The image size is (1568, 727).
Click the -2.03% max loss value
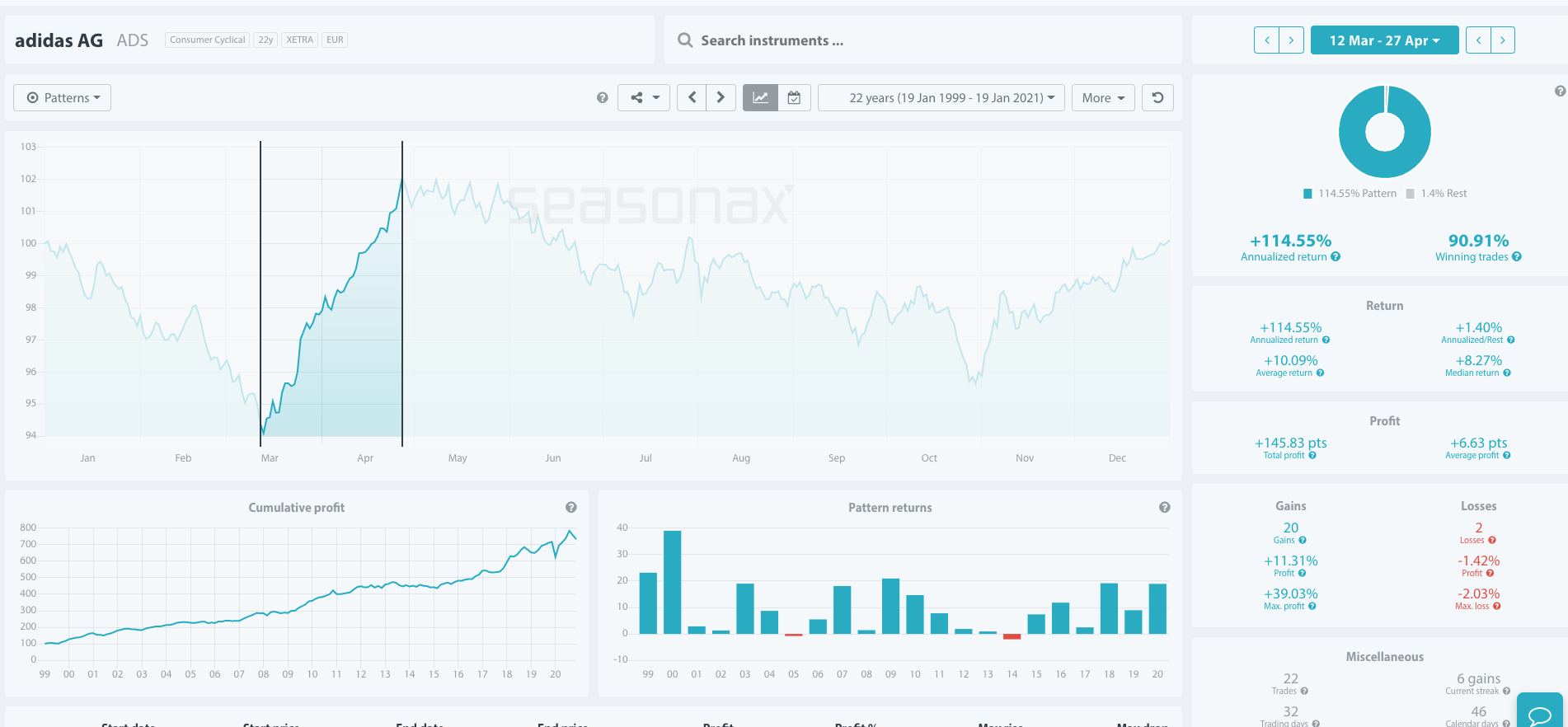click(x=1478, y=593)
